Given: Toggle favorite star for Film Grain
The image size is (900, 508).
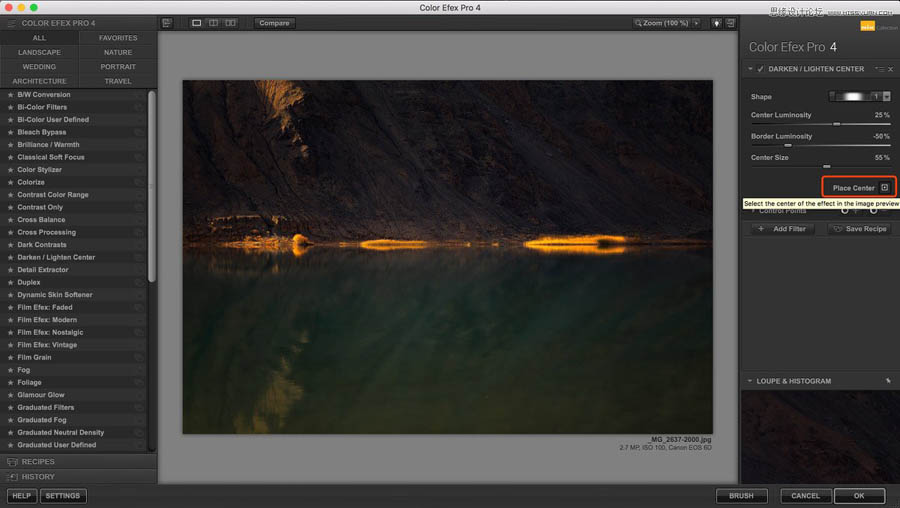Looking at the screenshot, I should pos(11,357).
